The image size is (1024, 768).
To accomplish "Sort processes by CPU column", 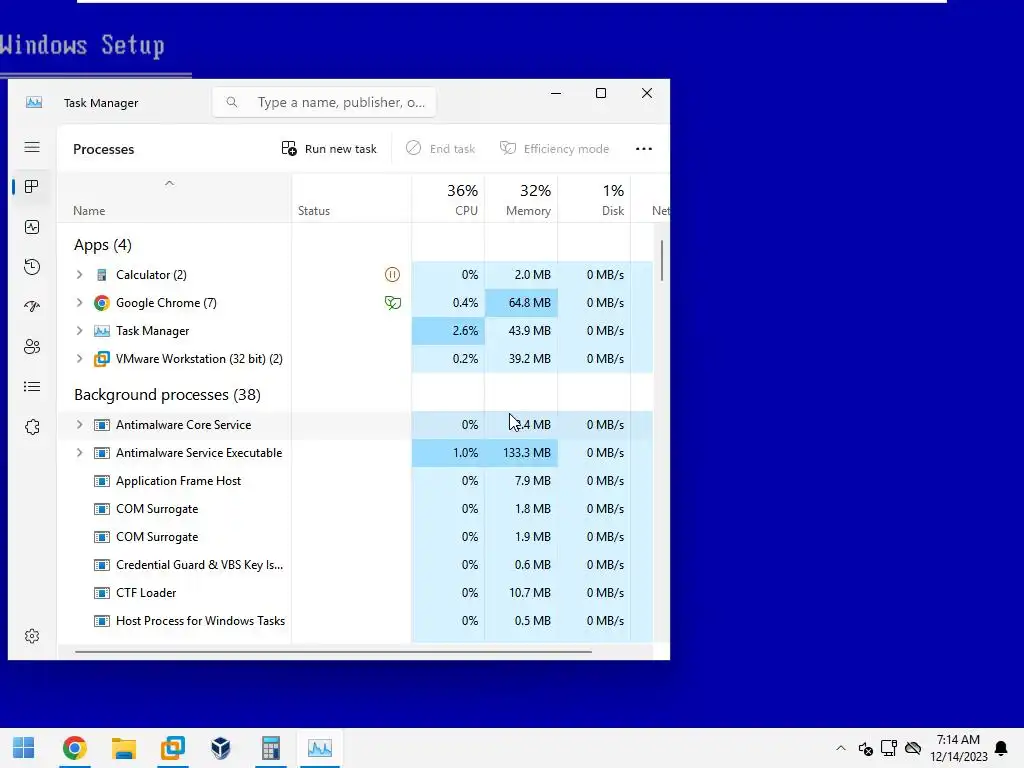I will point(448,199).
